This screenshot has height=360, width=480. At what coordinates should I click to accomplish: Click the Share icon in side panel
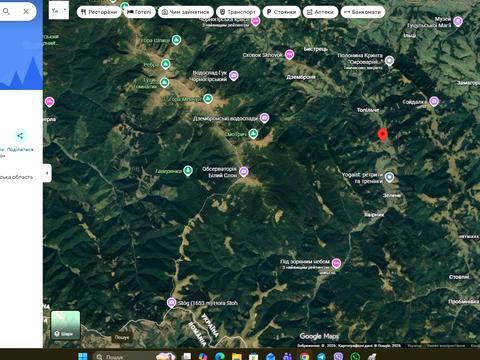20,136
